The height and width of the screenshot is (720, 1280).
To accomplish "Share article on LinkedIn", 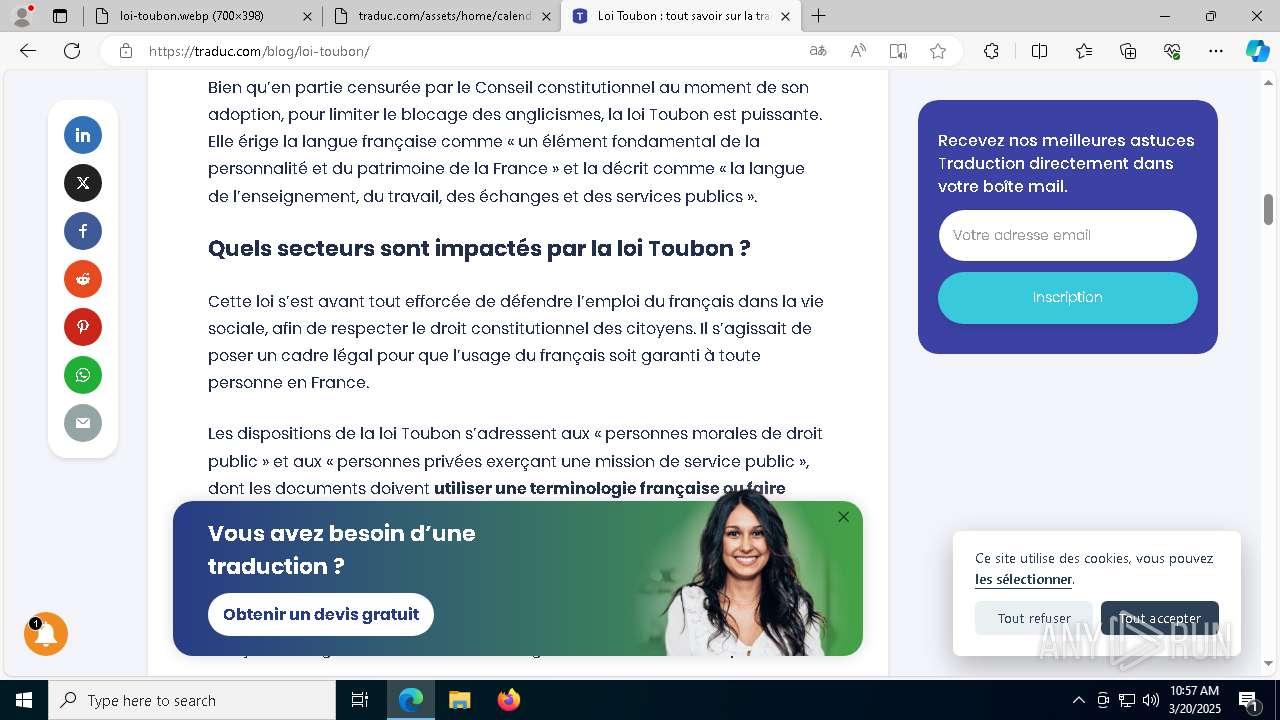I will coord(83,135).
